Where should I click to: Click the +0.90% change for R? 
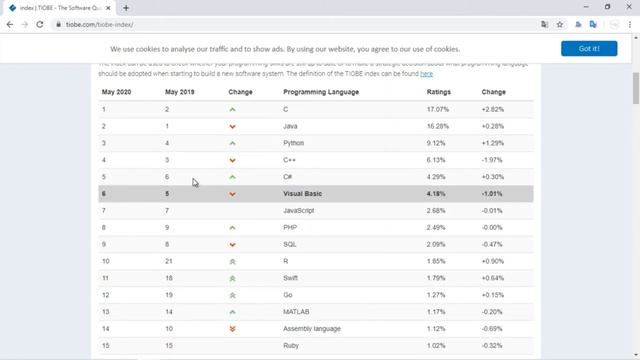pos(493,261)
